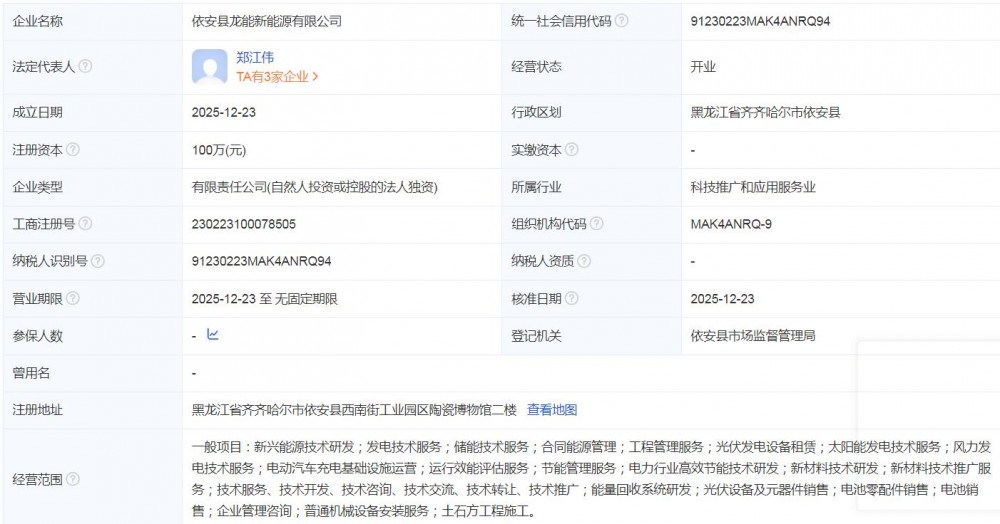Click the help icon beside 纳税人识别号 label

pos(98,261)
